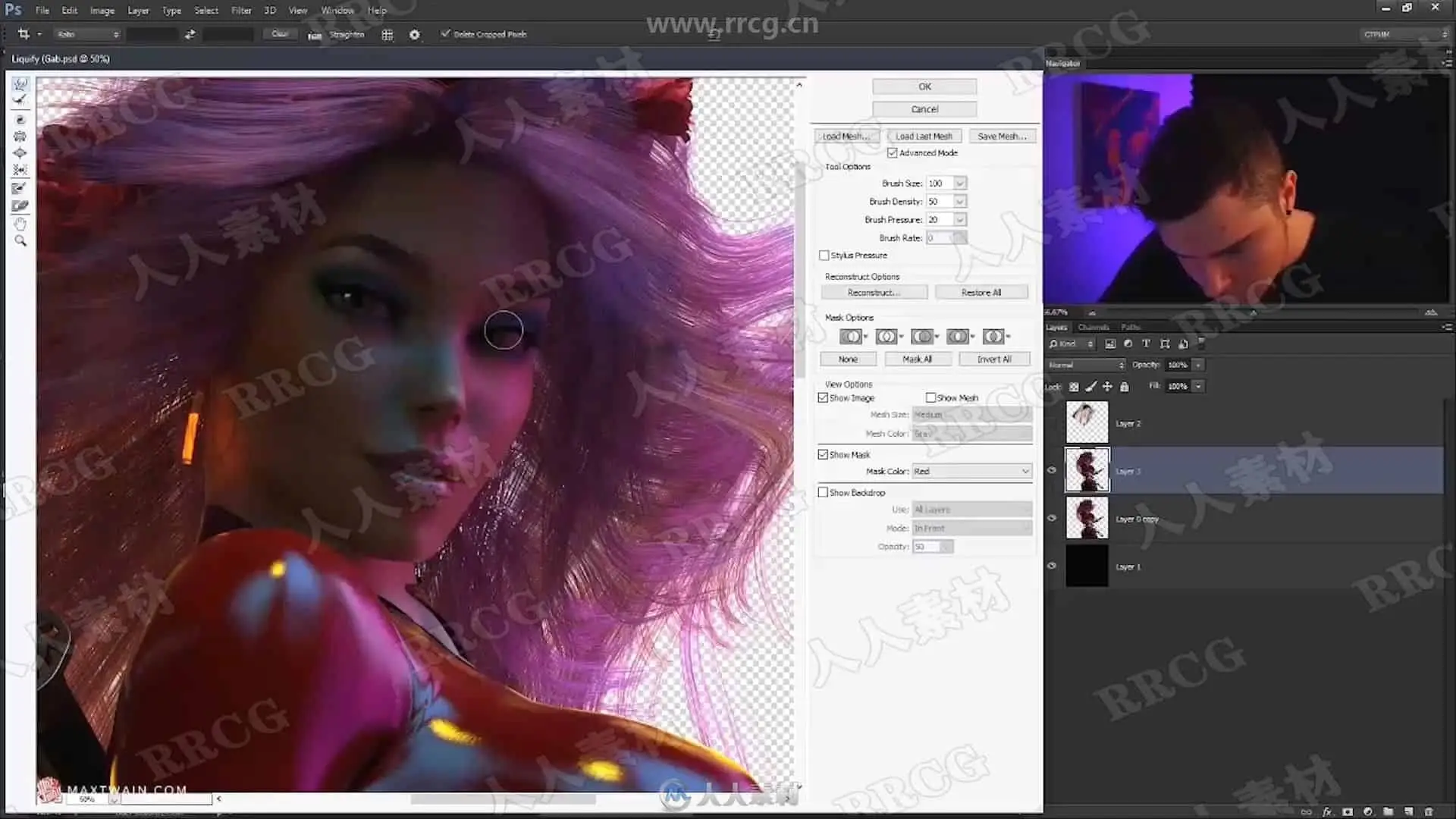Open the Mask Color dropdown
Image resolution: width=1456 pixels, height=819 pixels.
pyautogui.click(x=971, y=471)
